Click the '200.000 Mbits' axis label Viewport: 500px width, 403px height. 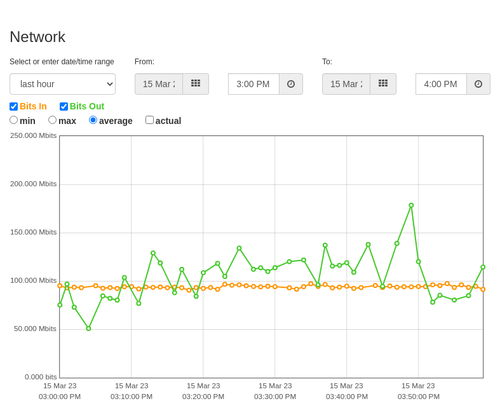(33, 184)
